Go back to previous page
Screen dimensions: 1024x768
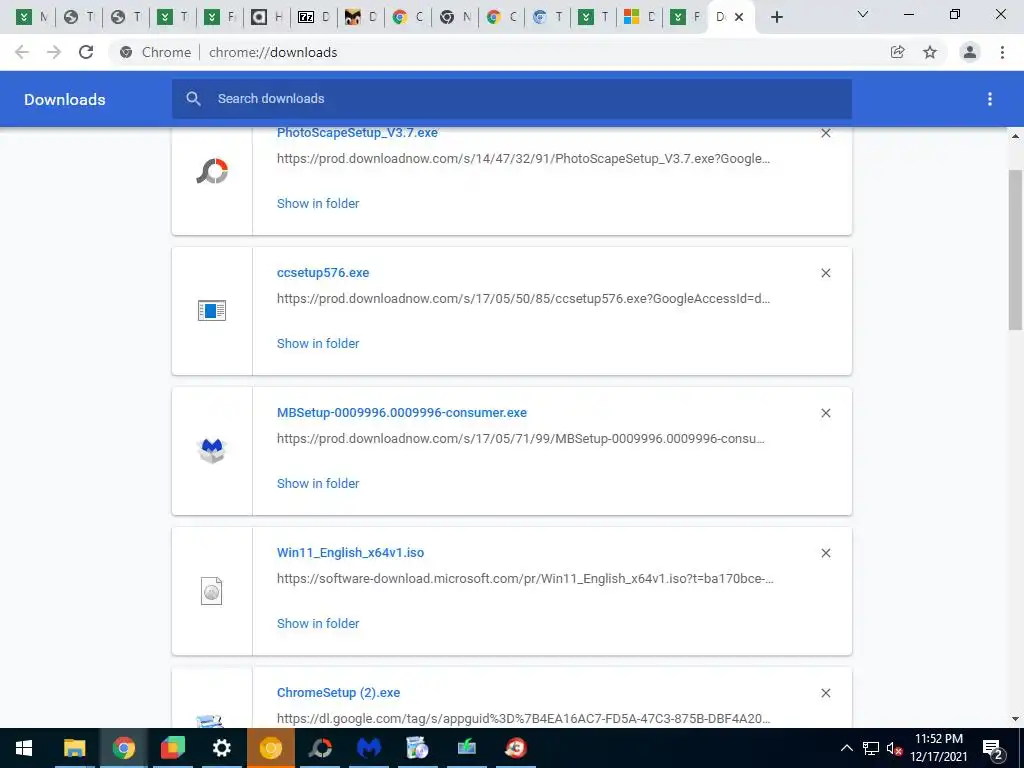click(x=22, y=52)
